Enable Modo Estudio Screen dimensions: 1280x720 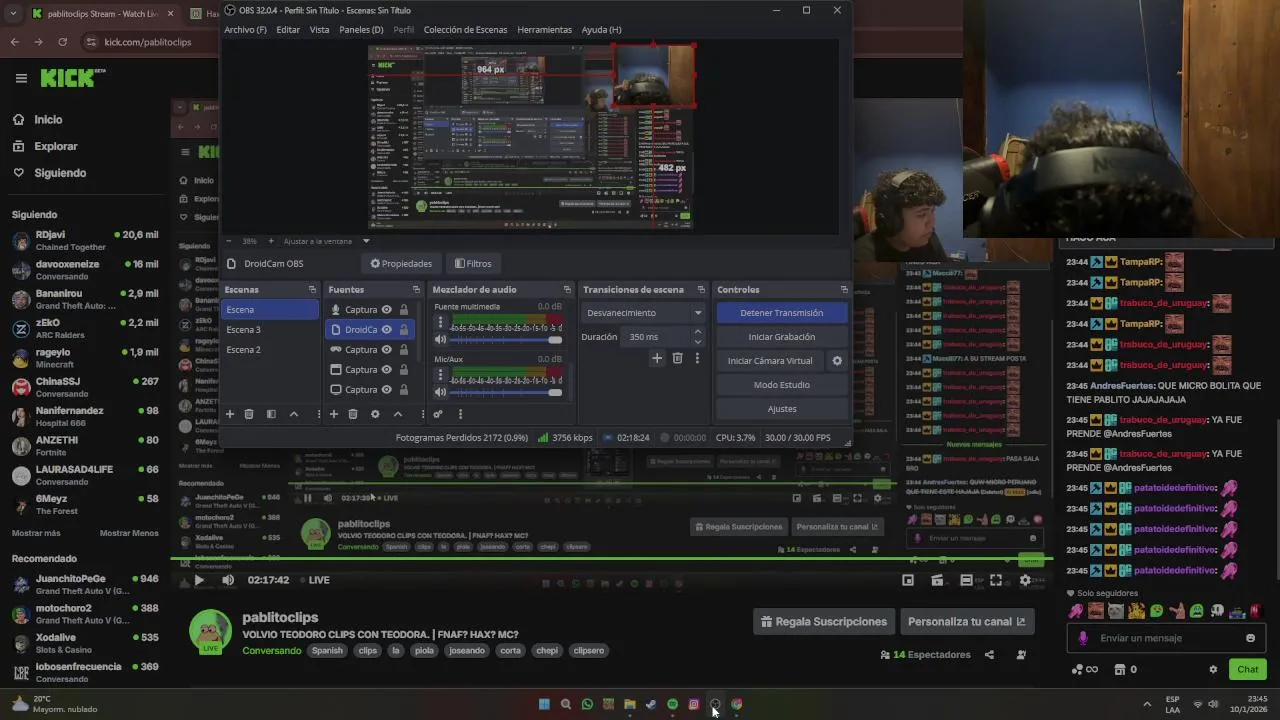click(782, 385)
